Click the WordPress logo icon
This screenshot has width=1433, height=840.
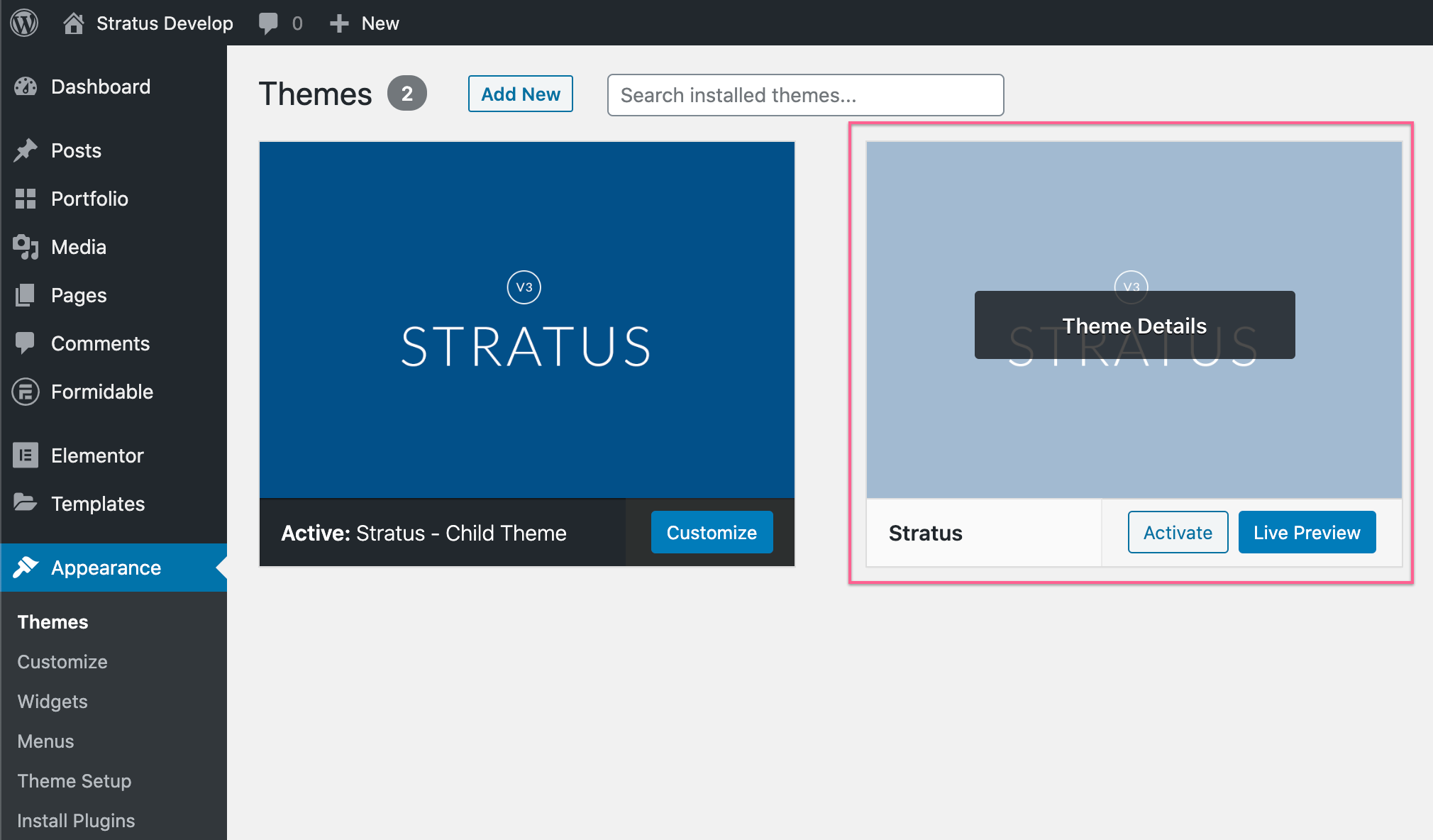24,23
